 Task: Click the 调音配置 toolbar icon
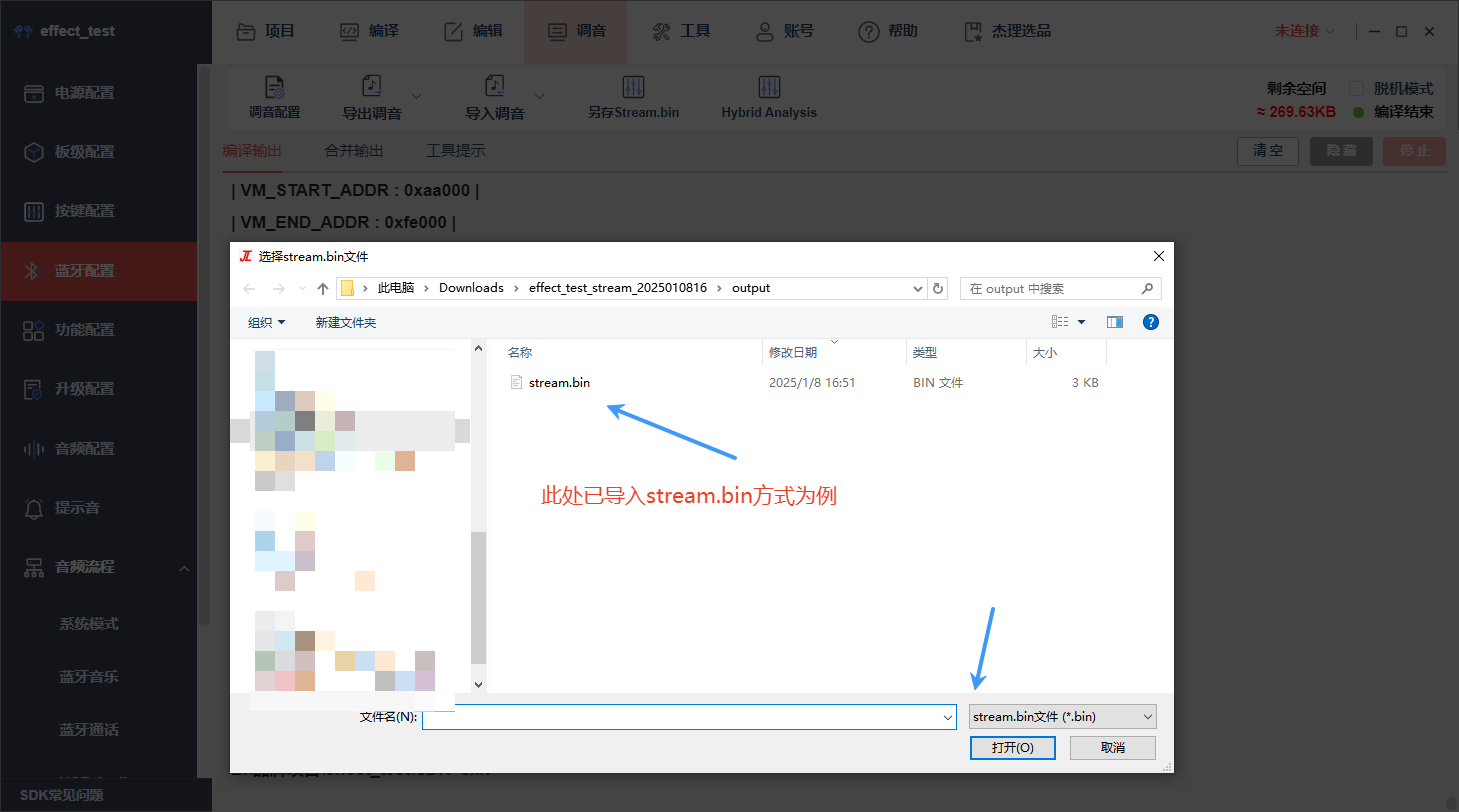coord(274,87)
